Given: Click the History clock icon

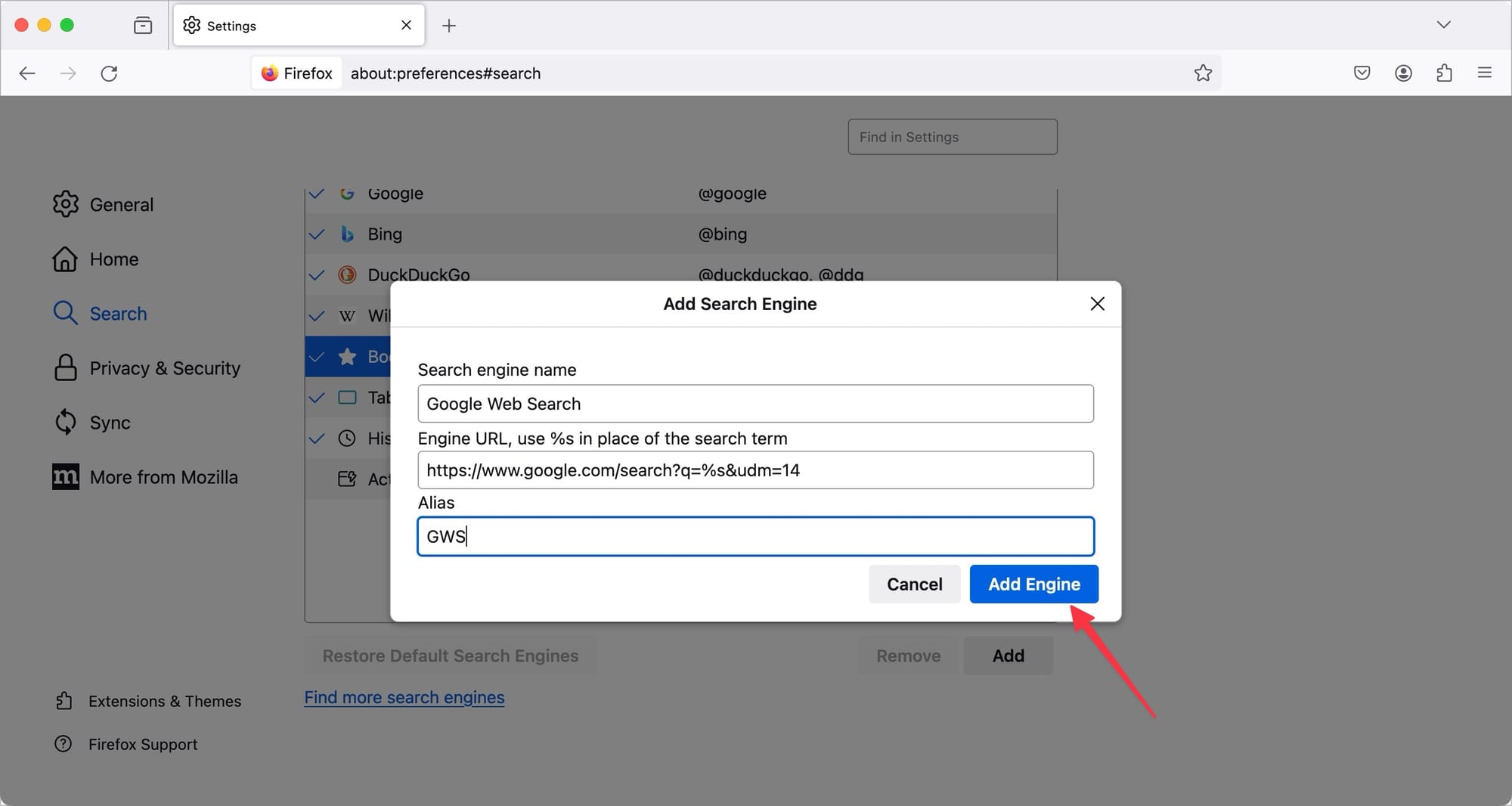Looking at the screenshot, I should (x=347, y=439).
